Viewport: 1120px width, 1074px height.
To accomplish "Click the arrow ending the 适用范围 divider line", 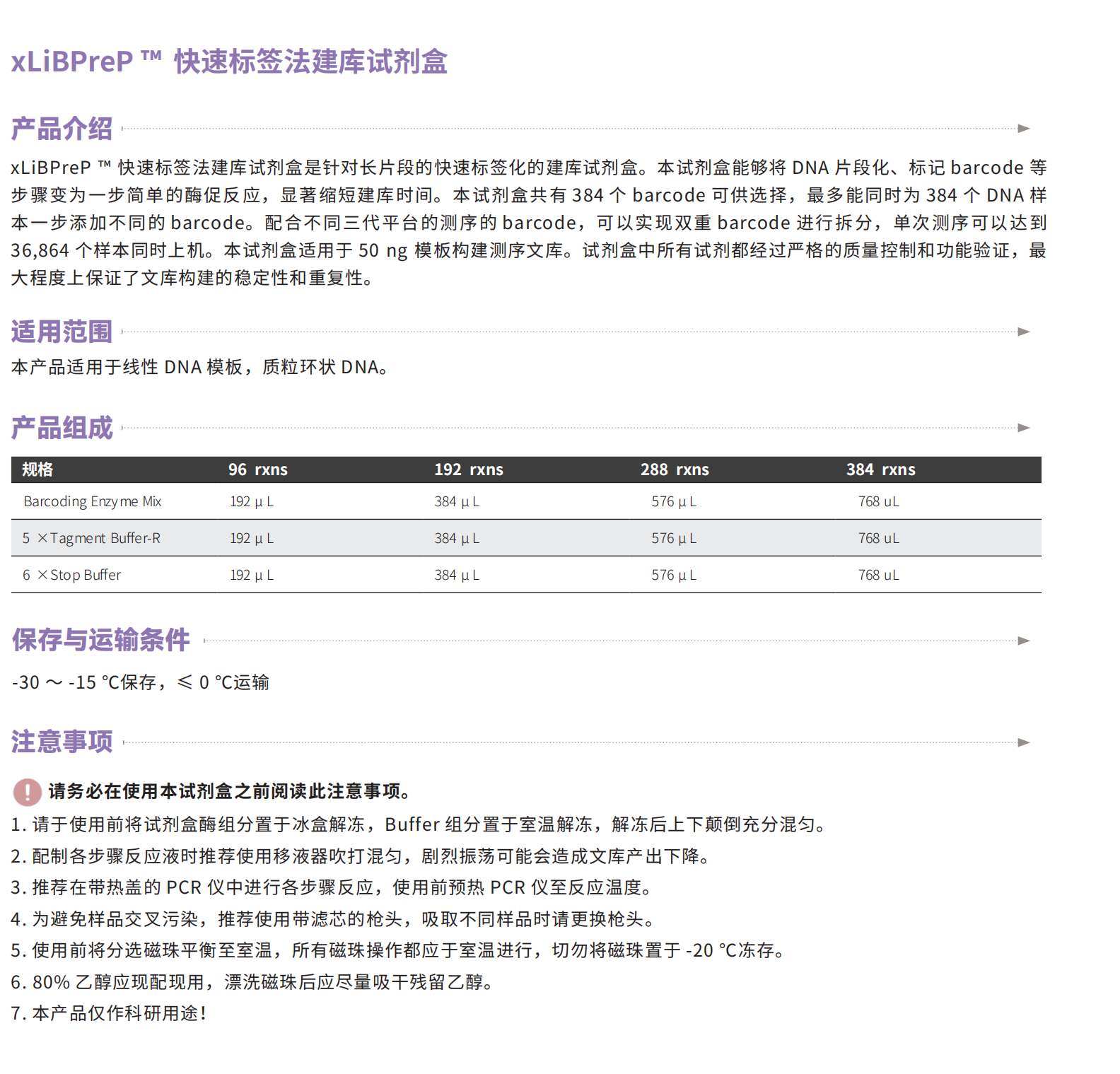I will [x=1023, y=332].
